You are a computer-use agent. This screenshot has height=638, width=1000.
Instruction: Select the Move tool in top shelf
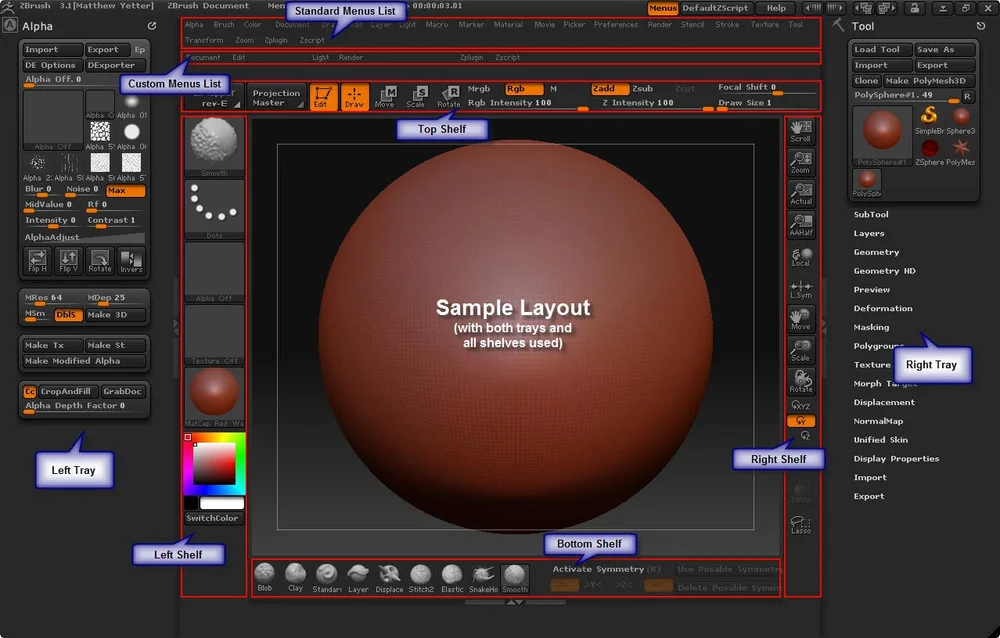(385, 97)
